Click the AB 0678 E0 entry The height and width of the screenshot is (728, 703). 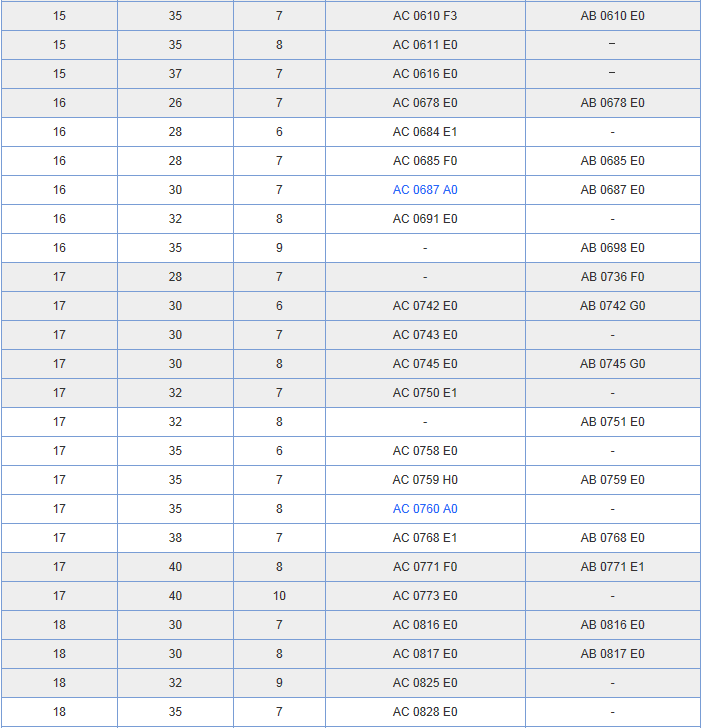click(x=612, y=103)
